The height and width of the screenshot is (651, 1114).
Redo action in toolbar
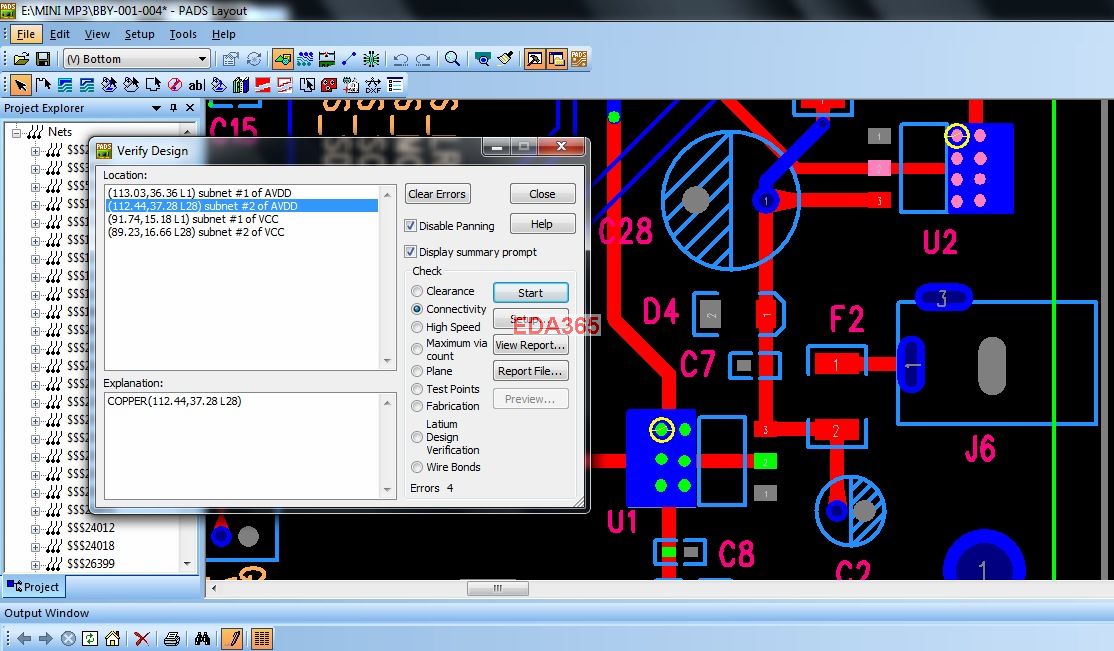[423, 59]
